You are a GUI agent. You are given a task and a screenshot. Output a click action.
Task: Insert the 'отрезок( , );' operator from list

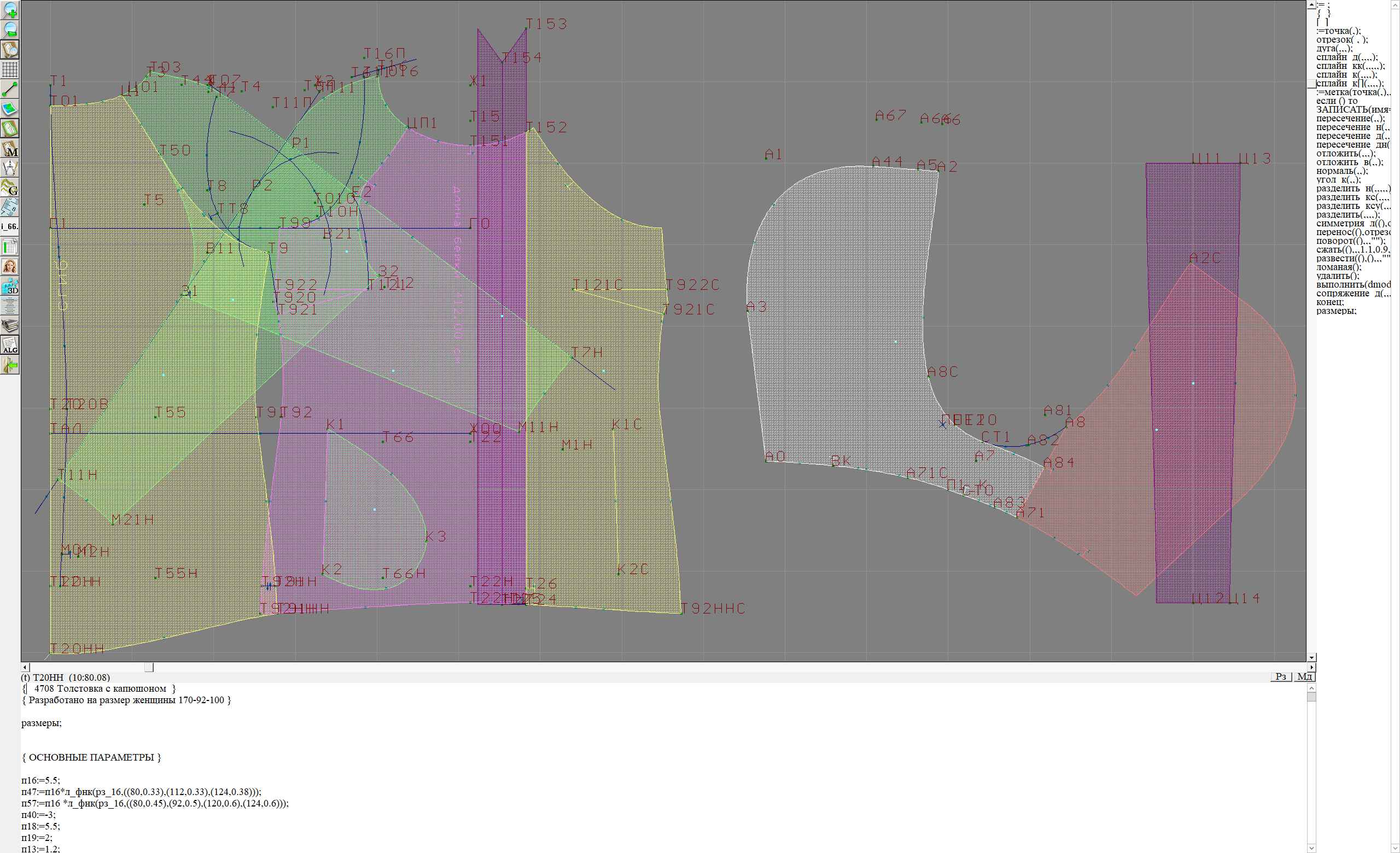click(1342, 40)
